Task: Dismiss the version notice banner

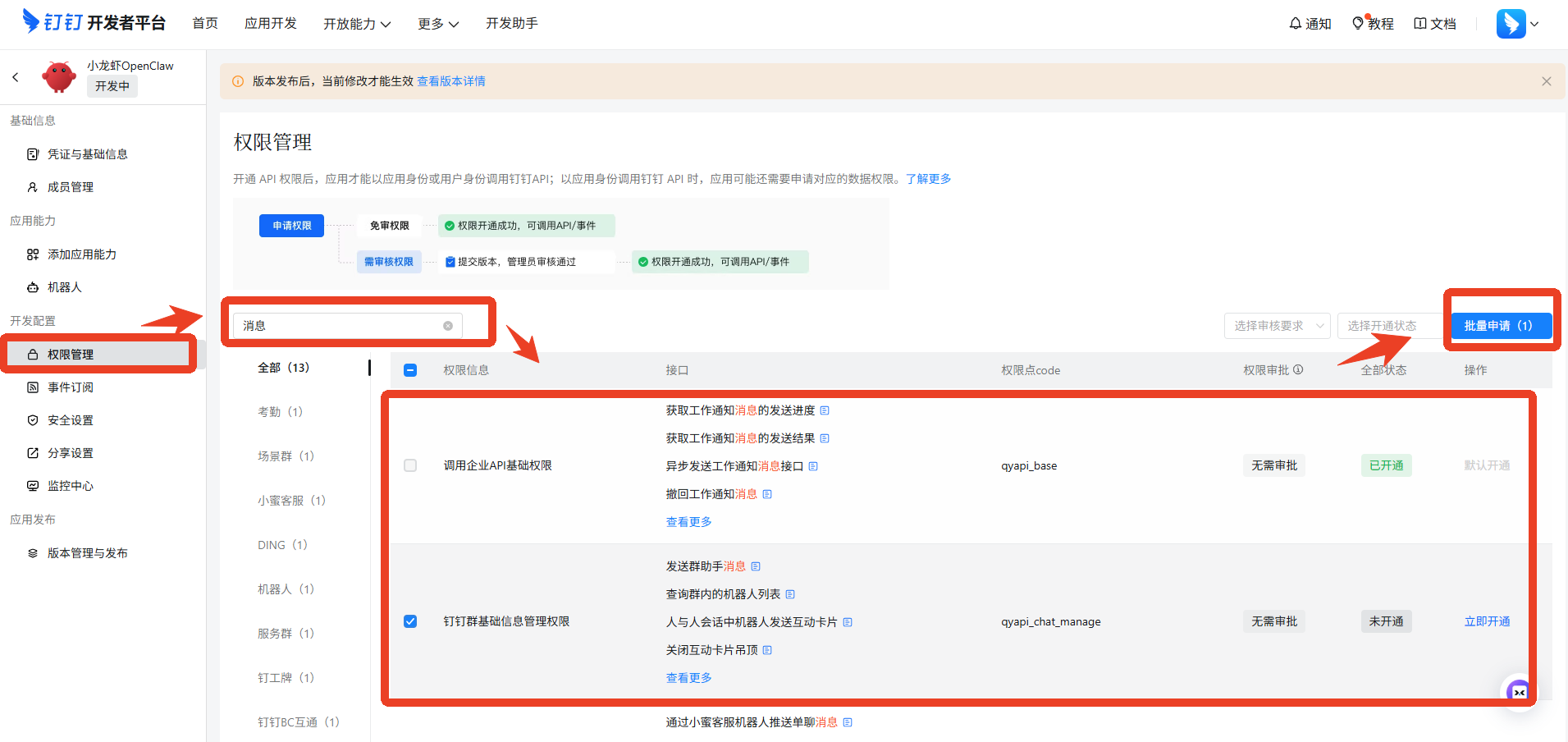Action: [x=1546, y=81]
